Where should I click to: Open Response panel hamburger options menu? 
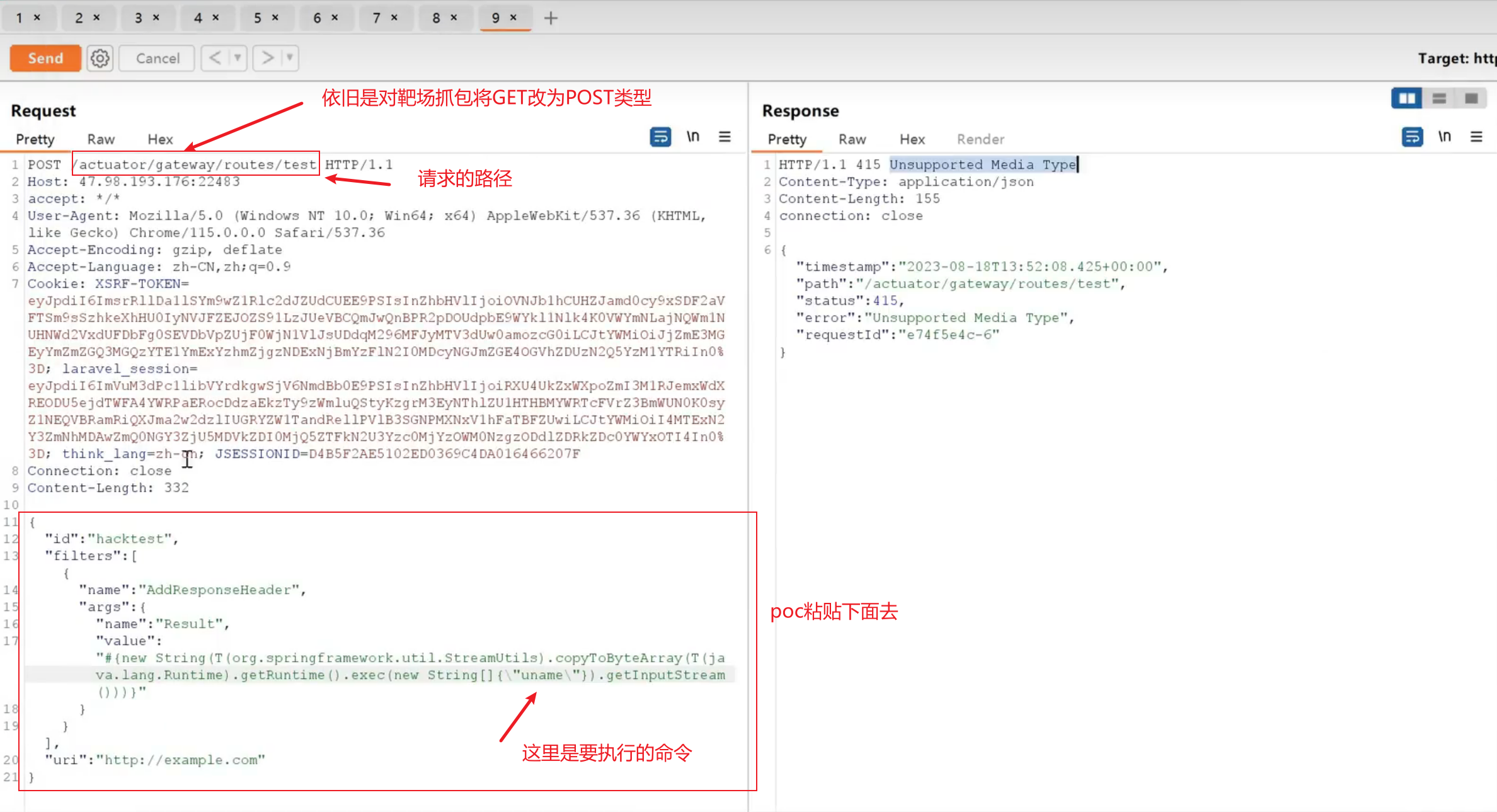pos(1476,137)
